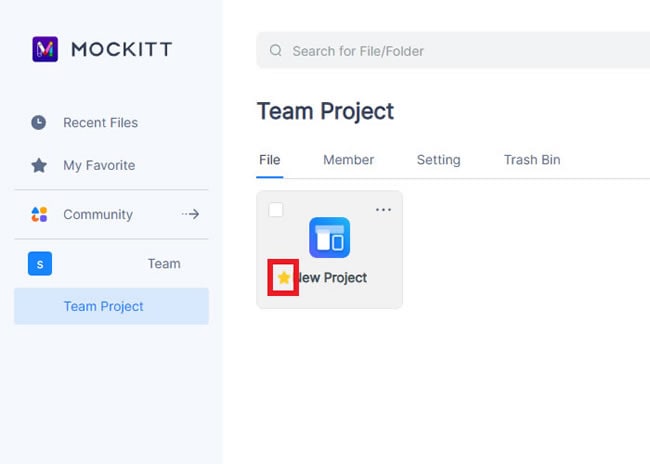Click the Mockitt logo icon
The height and width of the screenshot is (464, 650).
(x=45, y=49)
